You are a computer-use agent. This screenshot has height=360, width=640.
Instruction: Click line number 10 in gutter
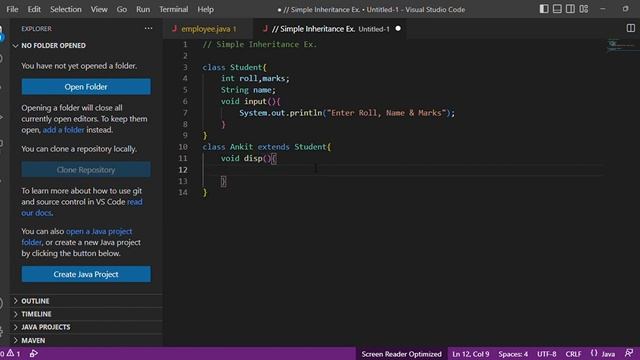pyautogui.click(x=183, y=147)
